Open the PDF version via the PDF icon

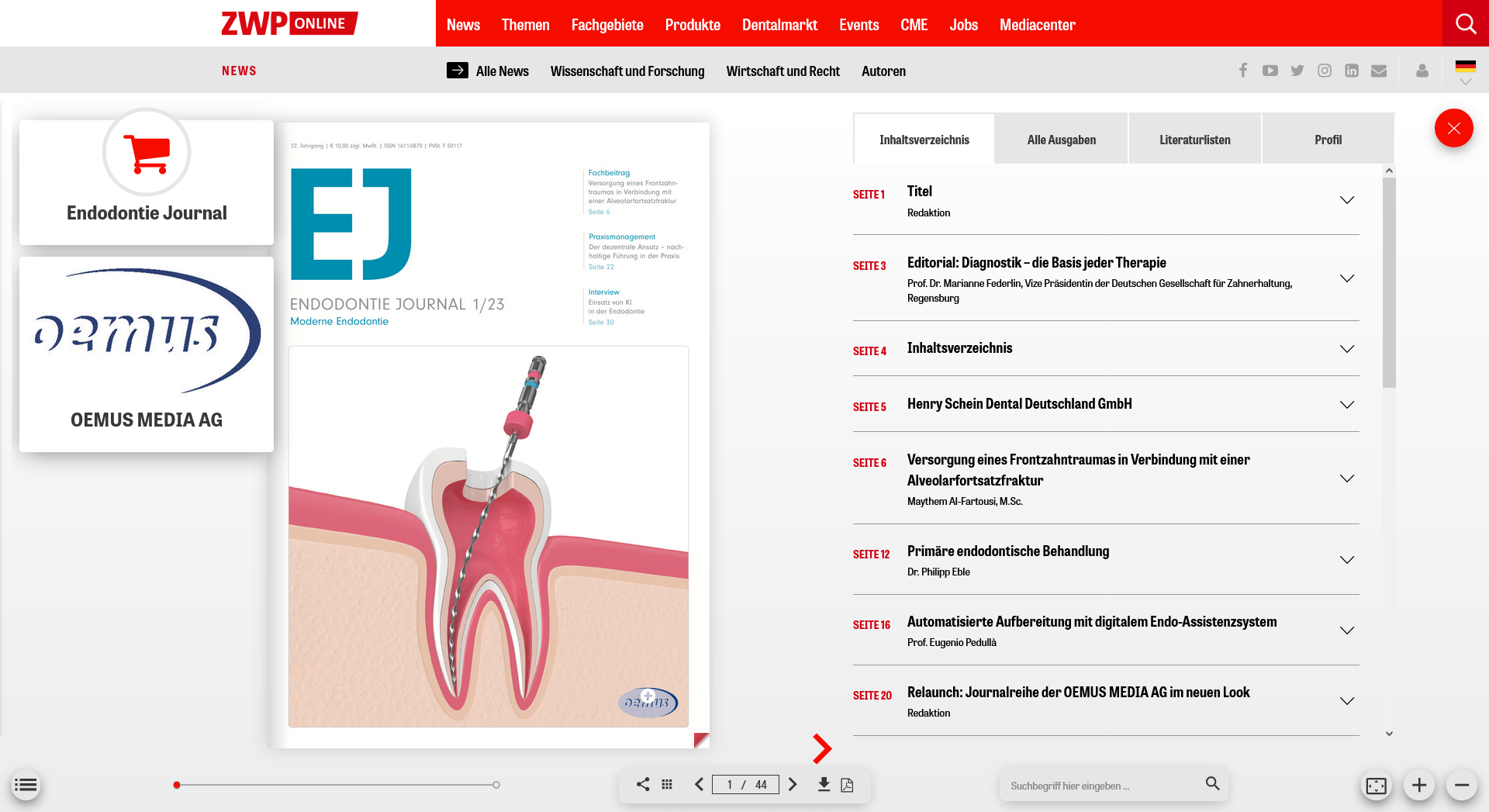(847, 784)
